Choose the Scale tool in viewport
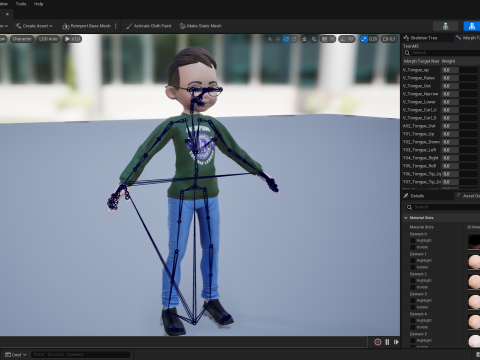 pos(294,39)
